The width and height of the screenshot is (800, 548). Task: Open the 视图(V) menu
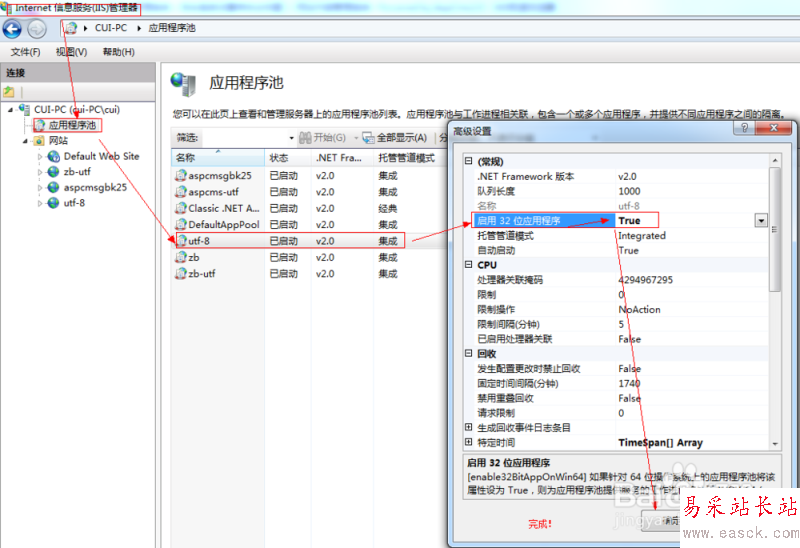(71, 52)
